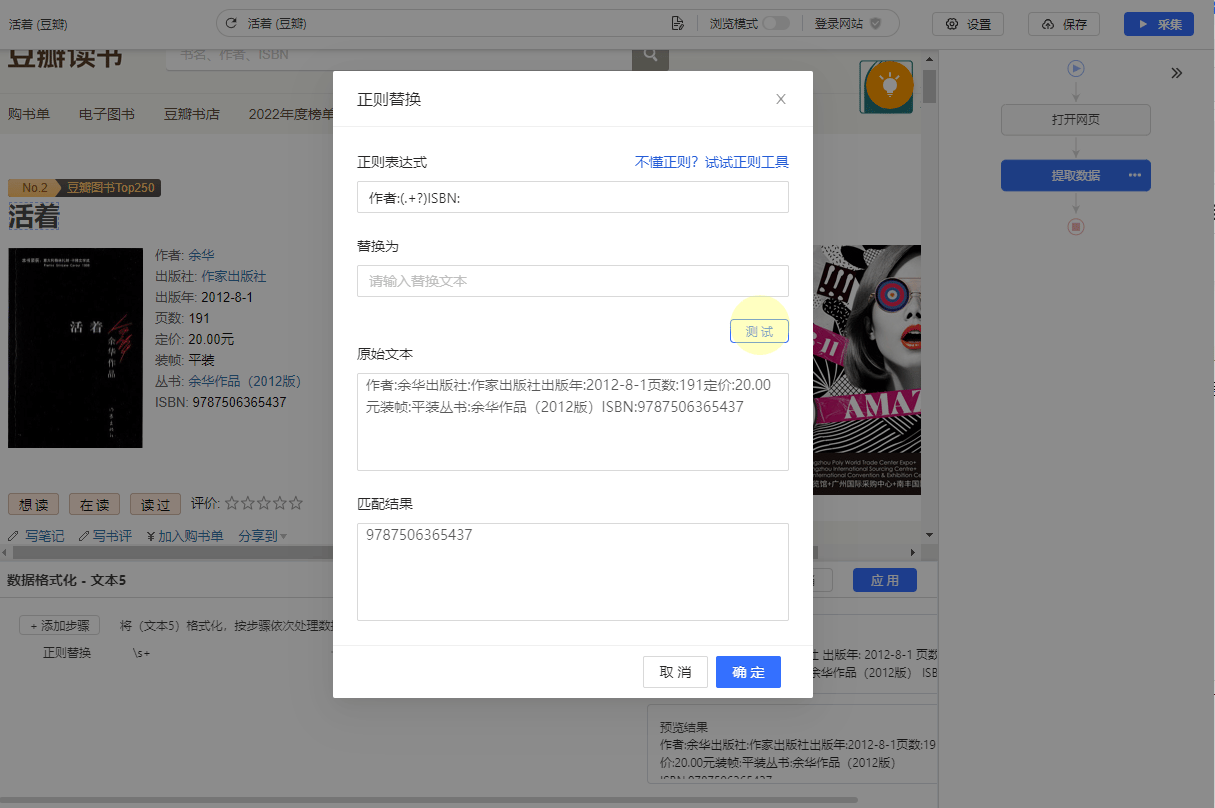The width and height of the screenshot is (1215, 808).
Task: Close the 正则替换 dialog
Action: click(781, 99)
